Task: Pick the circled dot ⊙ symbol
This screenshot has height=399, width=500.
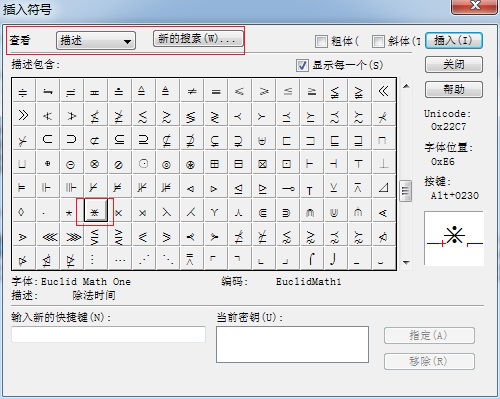Action: click(143, 163)
